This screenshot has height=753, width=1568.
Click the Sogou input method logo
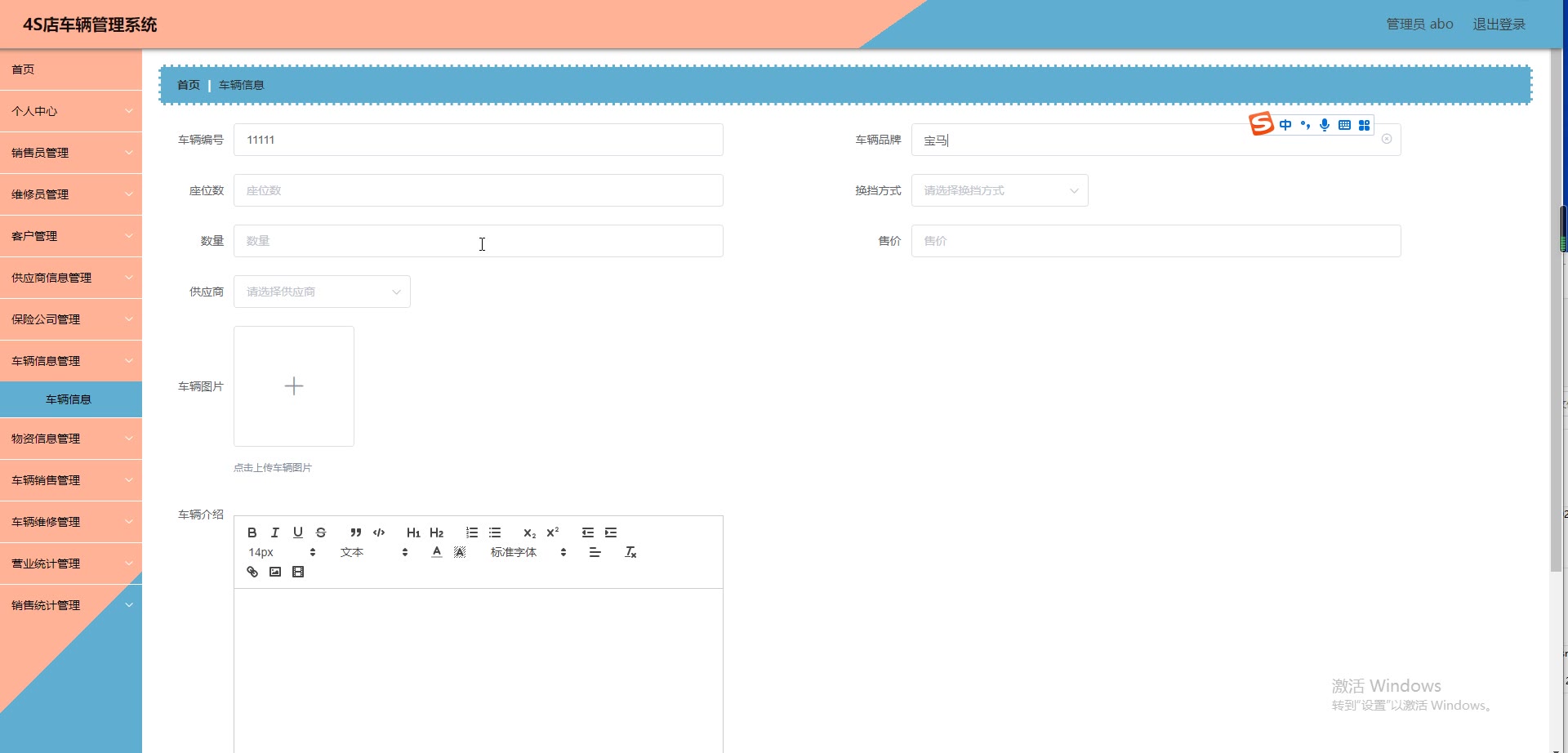(x=1261, y=123)
